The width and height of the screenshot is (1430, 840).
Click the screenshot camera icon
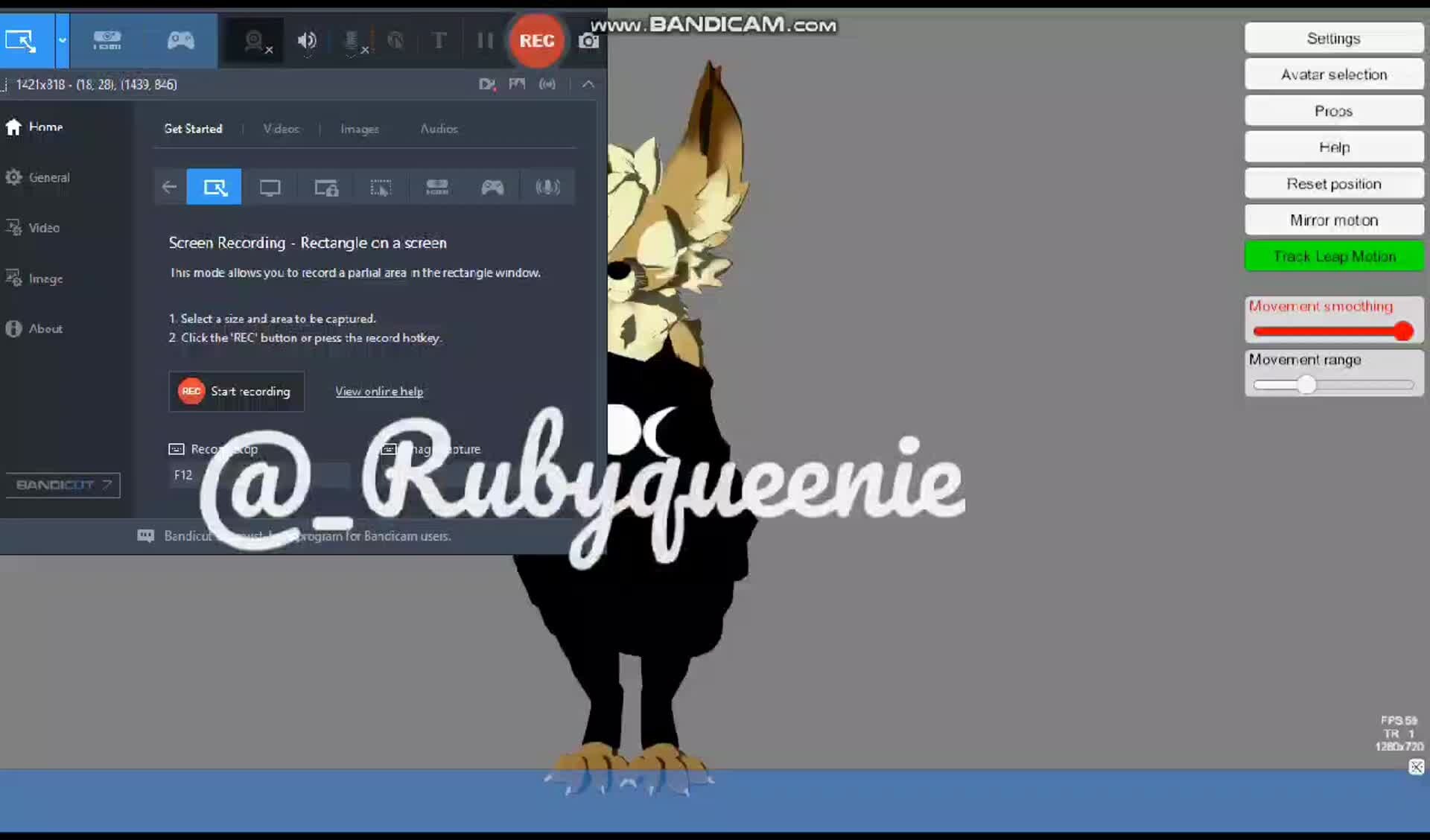pyautogui.click(x=588, y=41)
